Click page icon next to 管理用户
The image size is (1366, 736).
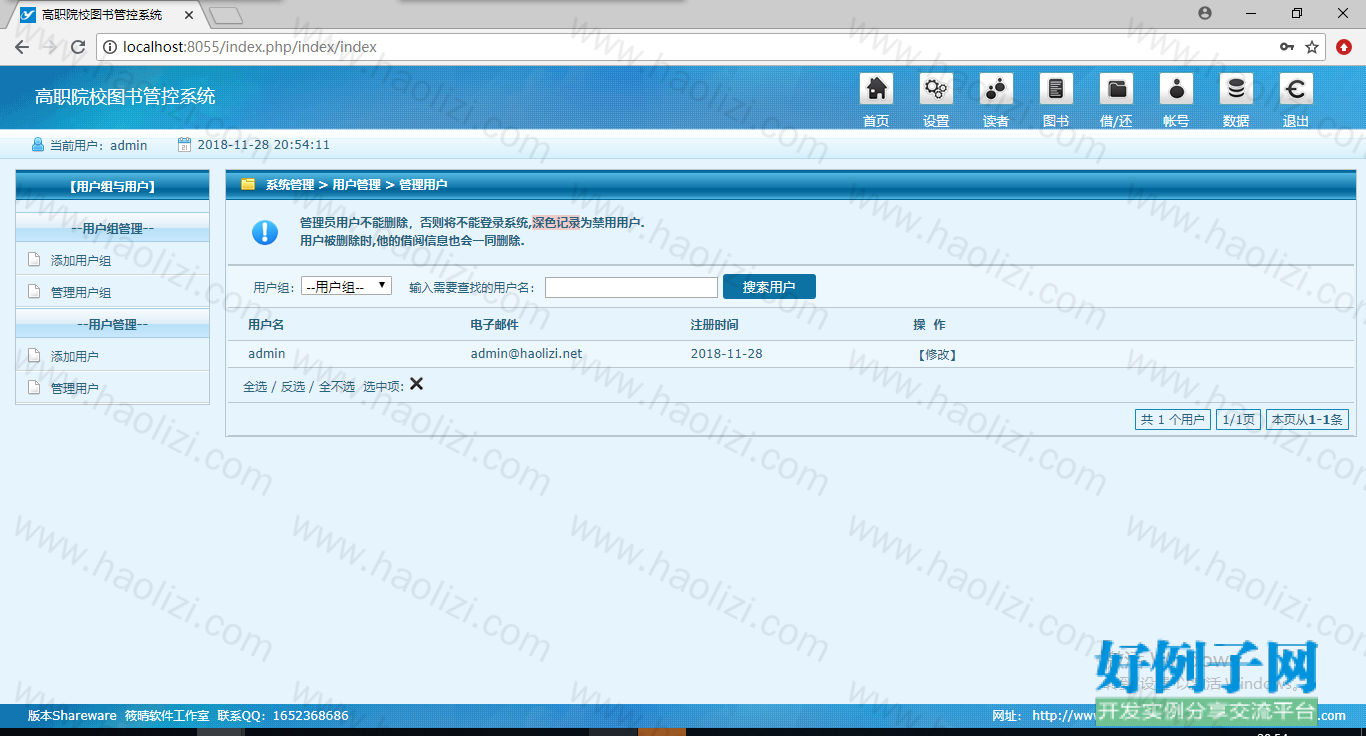pyautogui.click(x=34, y=388)
